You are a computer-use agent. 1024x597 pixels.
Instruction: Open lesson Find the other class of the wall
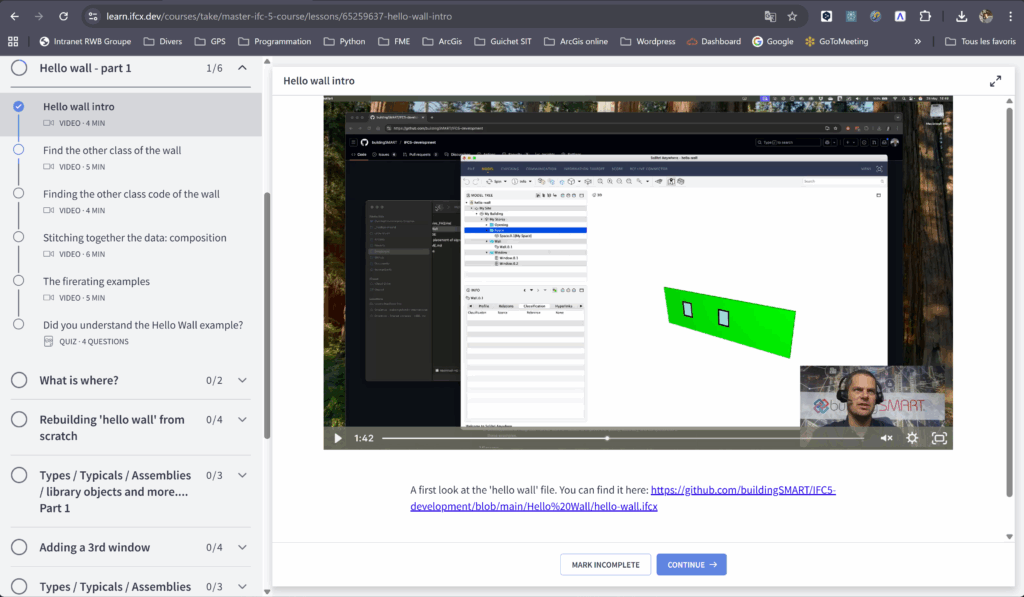point(112,151)
